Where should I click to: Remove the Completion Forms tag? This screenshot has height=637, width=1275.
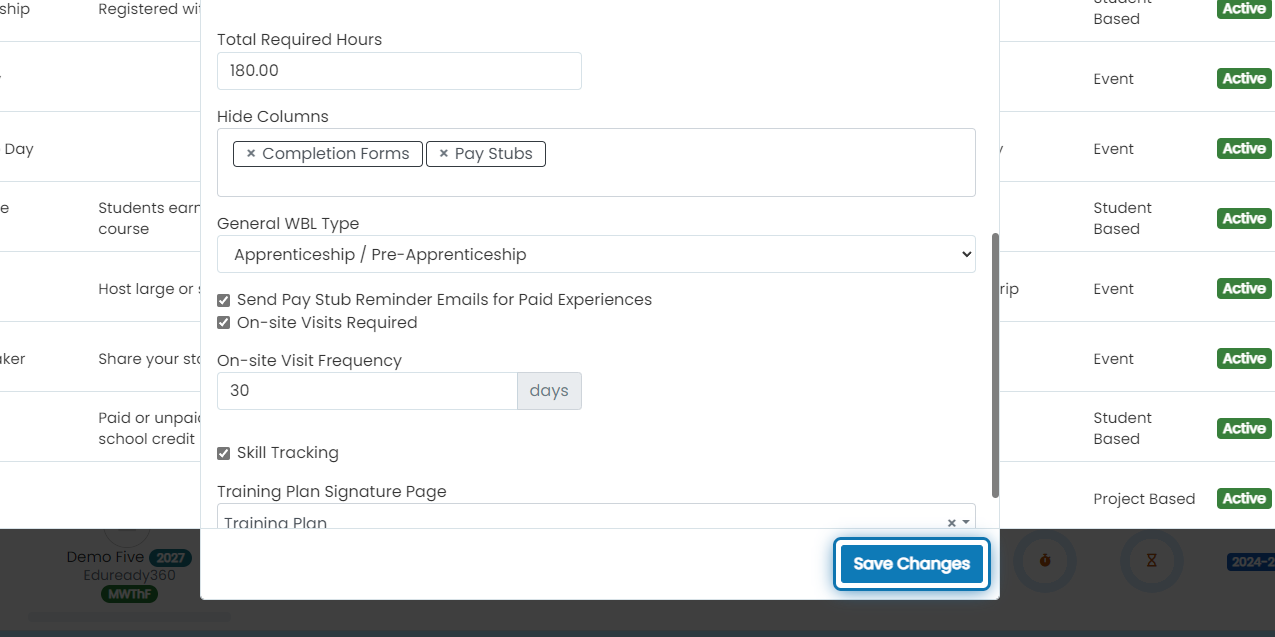251,154
